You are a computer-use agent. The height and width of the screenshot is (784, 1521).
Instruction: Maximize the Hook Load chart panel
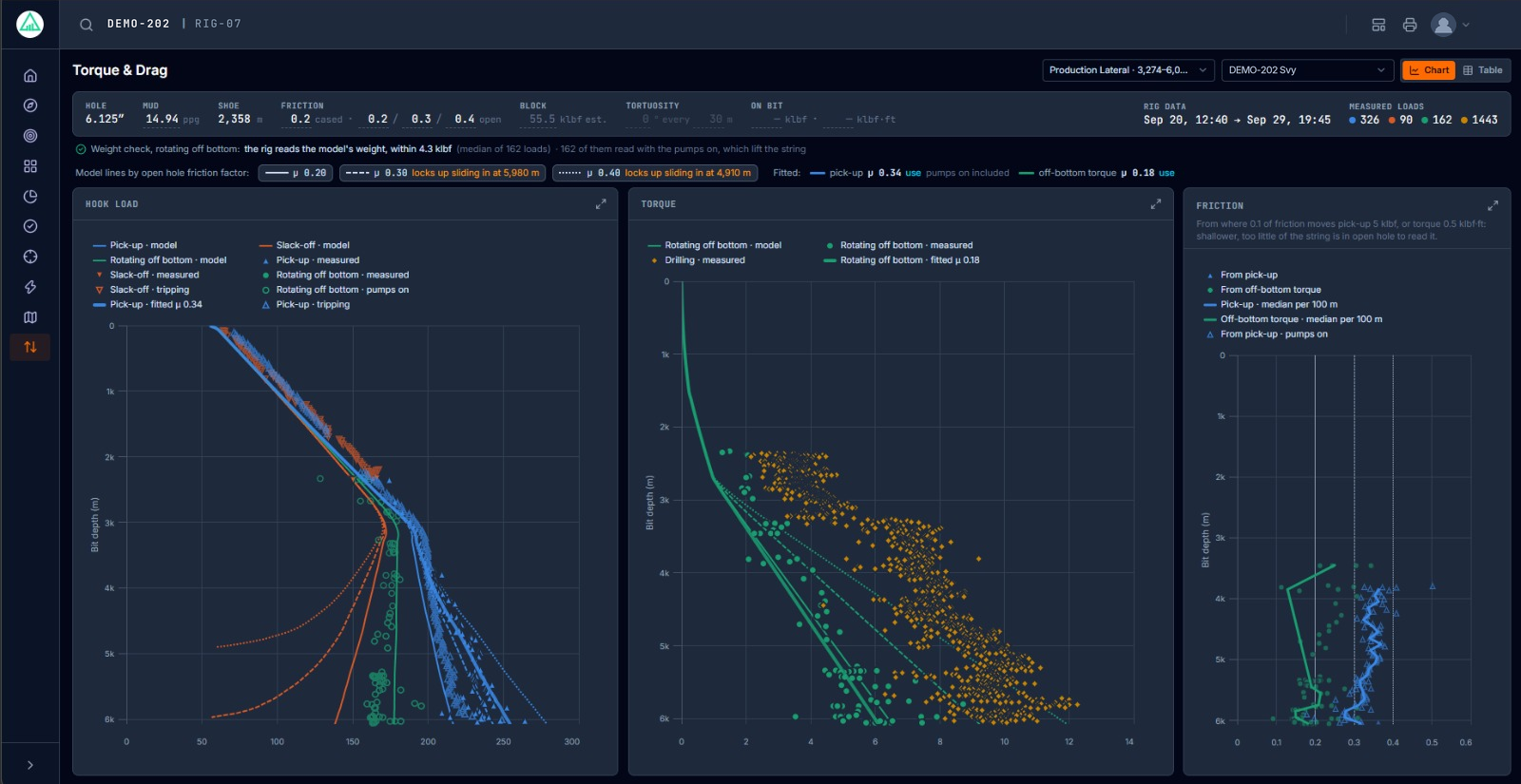coord(601,204)
